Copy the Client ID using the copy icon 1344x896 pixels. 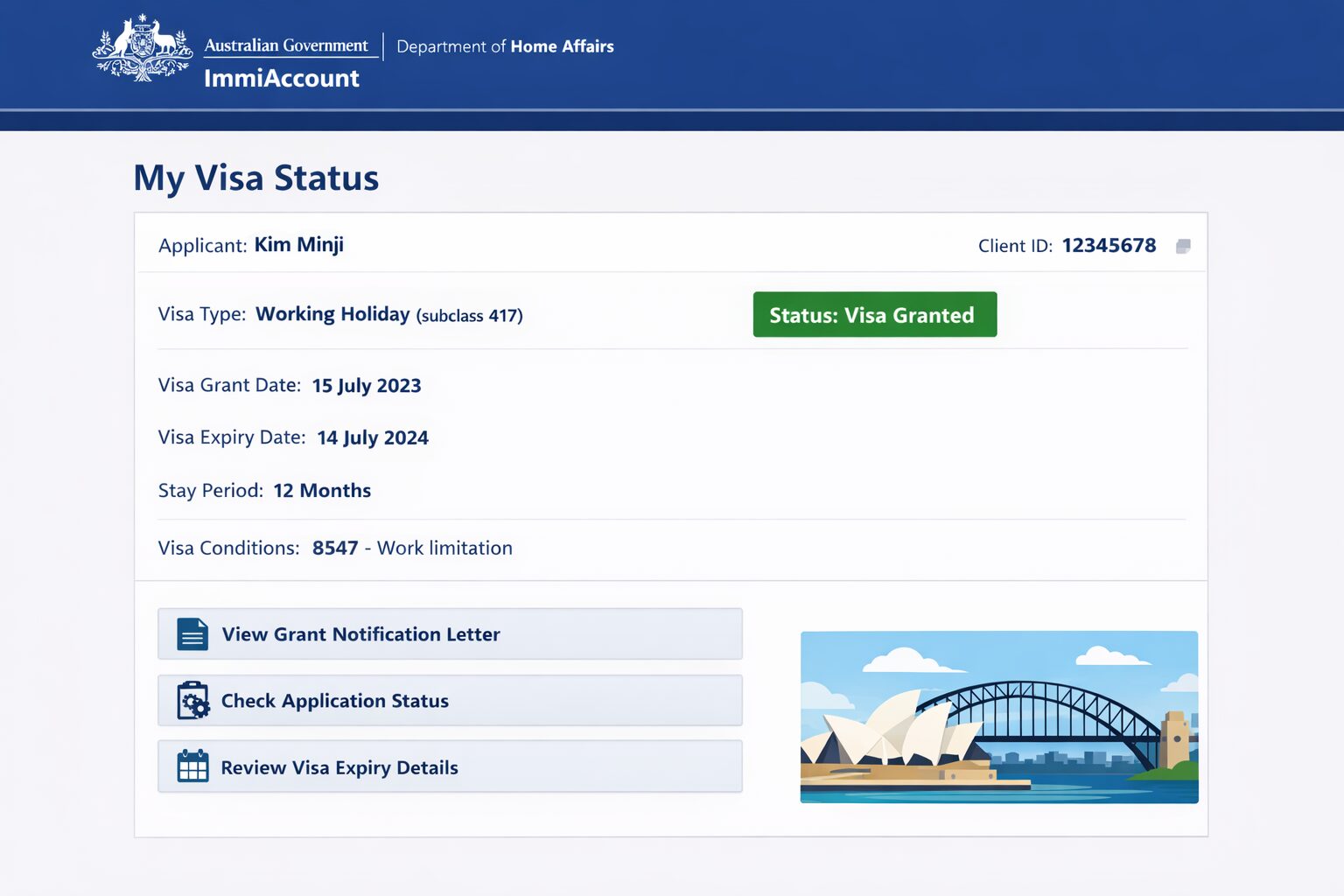coord(1183,247)
